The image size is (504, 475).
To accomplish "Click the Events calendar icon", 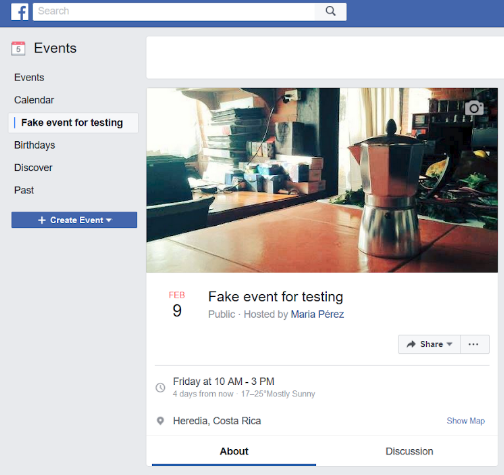I will (18, 48).
